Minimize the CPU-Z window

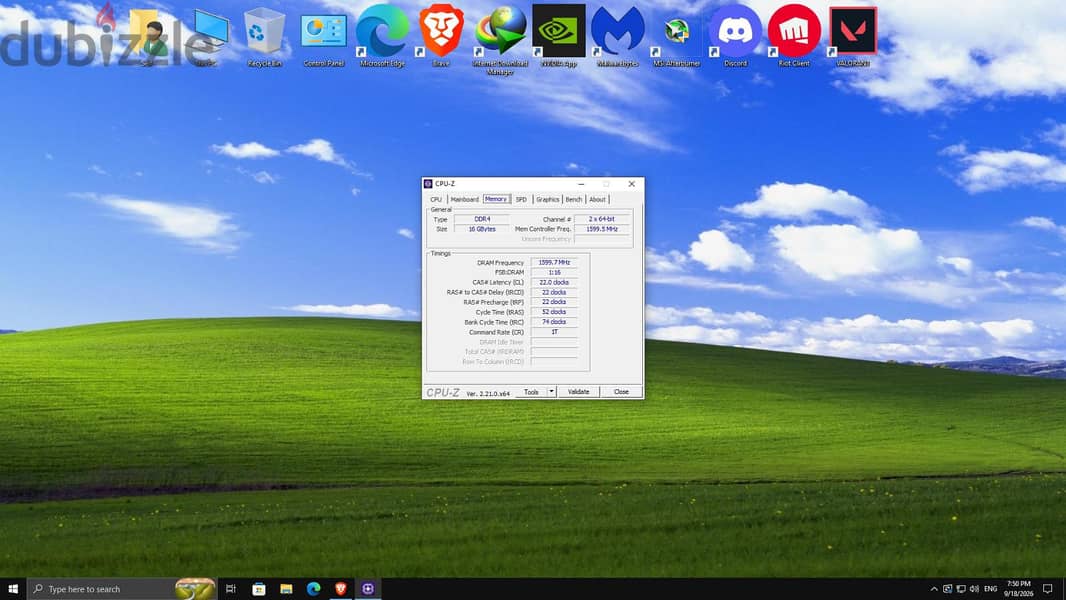point(581,183)
